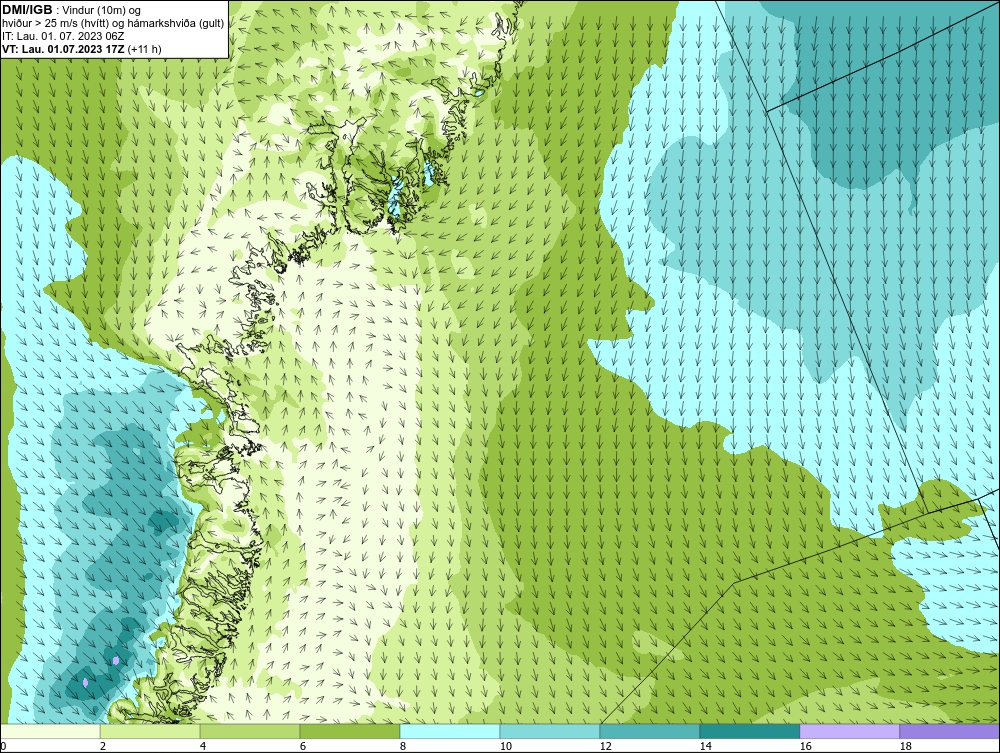This screenshot has height=753, width=1000.
Task: Click the 14–16 m/s dark teal legend swatch
Action: tap(750, 731)
